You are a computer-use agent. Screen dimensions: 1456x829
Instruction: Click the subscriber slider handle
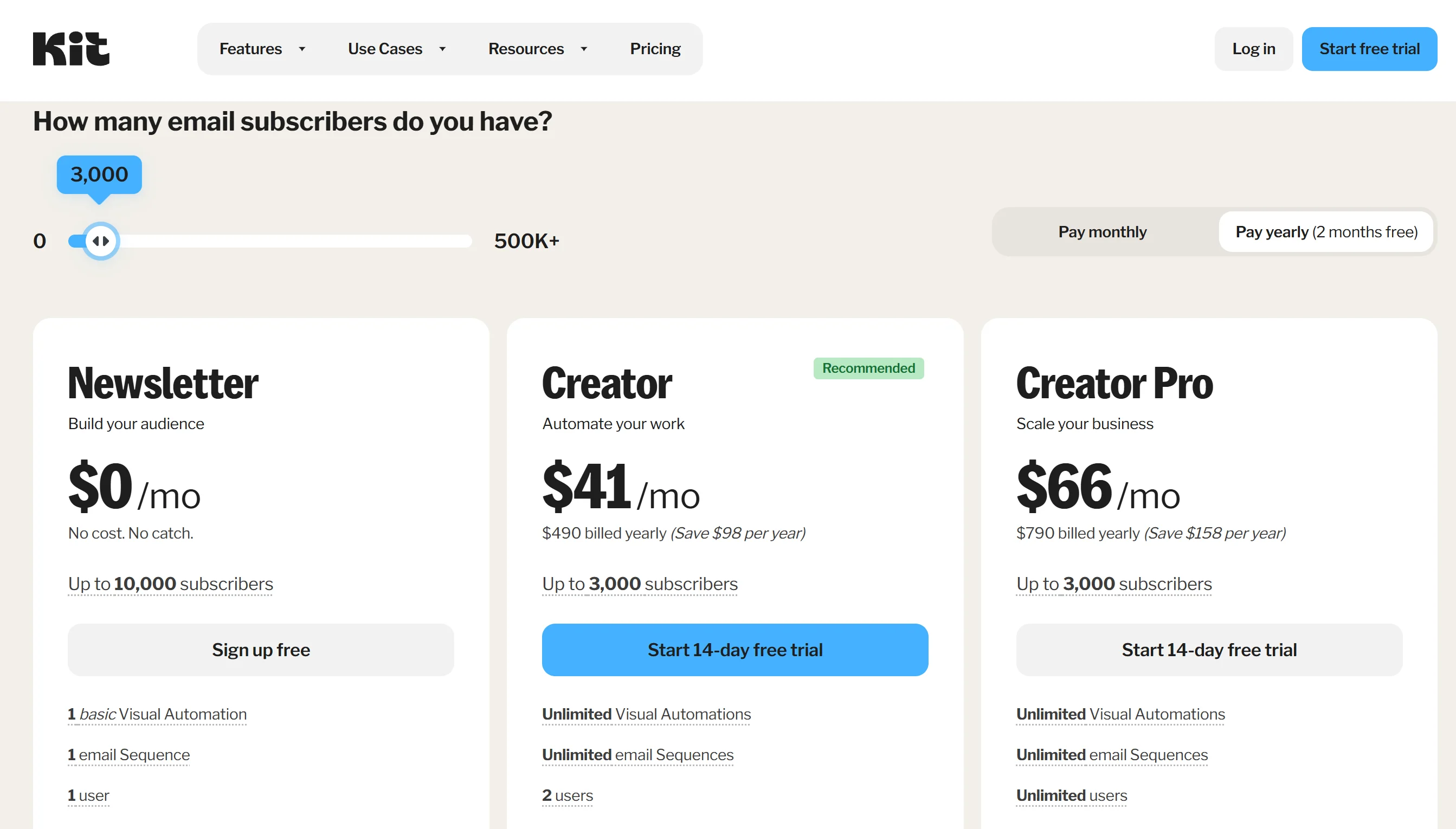point(101,241)
